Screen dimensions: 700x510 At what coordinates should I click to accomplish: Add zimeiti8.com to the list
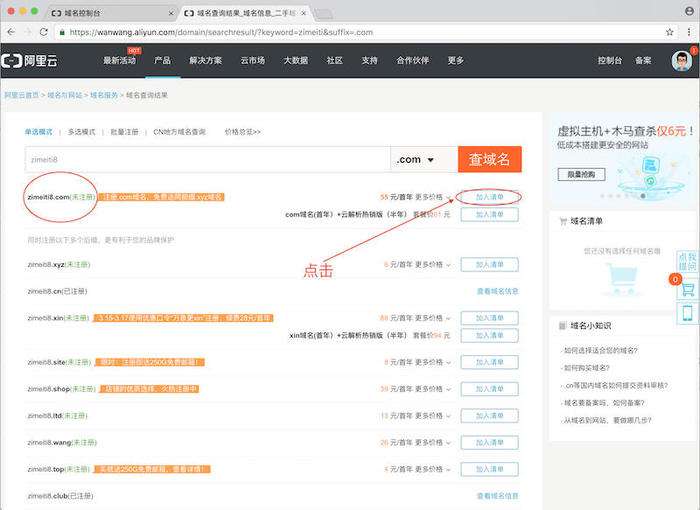[489, 197]
